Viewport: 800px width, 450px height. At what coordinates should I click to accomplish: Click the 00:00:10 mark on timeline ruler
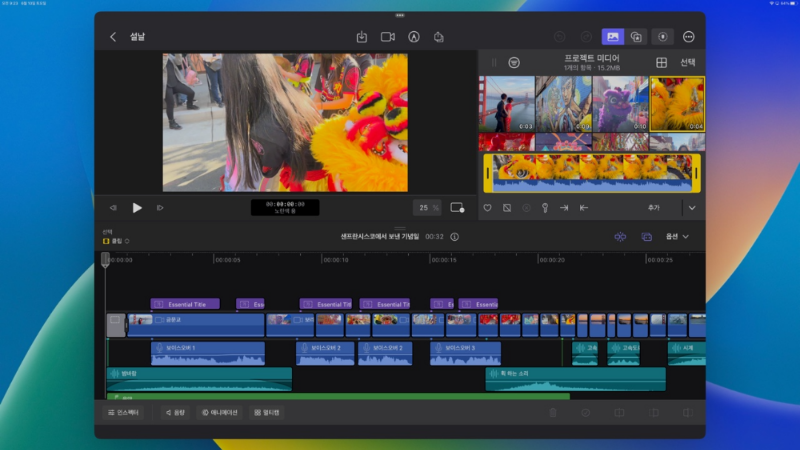click(335, 260)
